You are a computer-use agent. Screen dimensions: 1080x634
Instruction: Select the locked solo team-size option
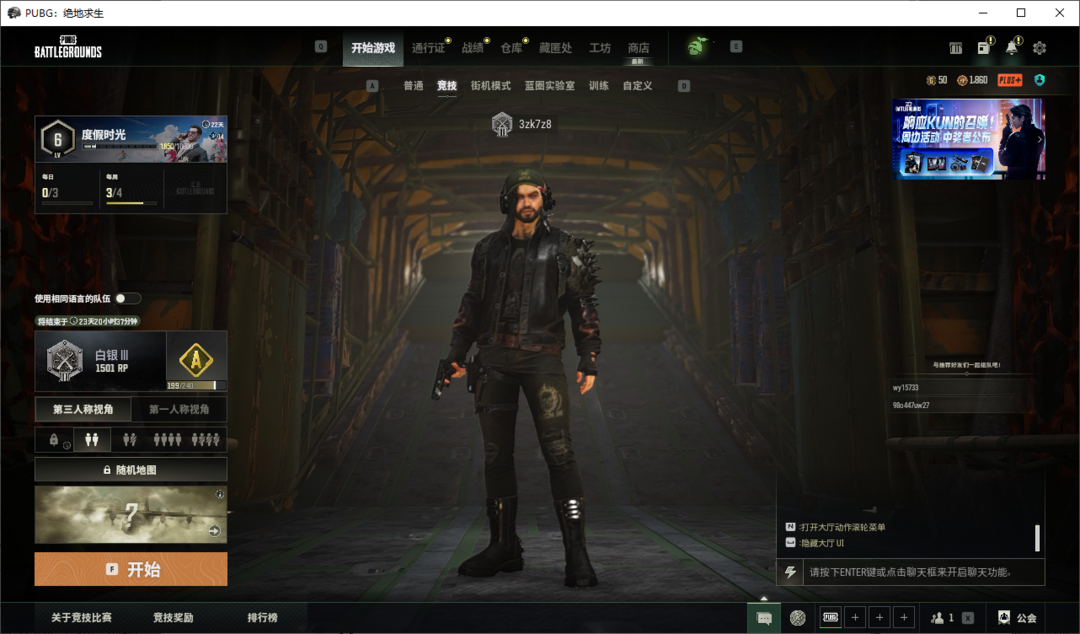point(54,440)
